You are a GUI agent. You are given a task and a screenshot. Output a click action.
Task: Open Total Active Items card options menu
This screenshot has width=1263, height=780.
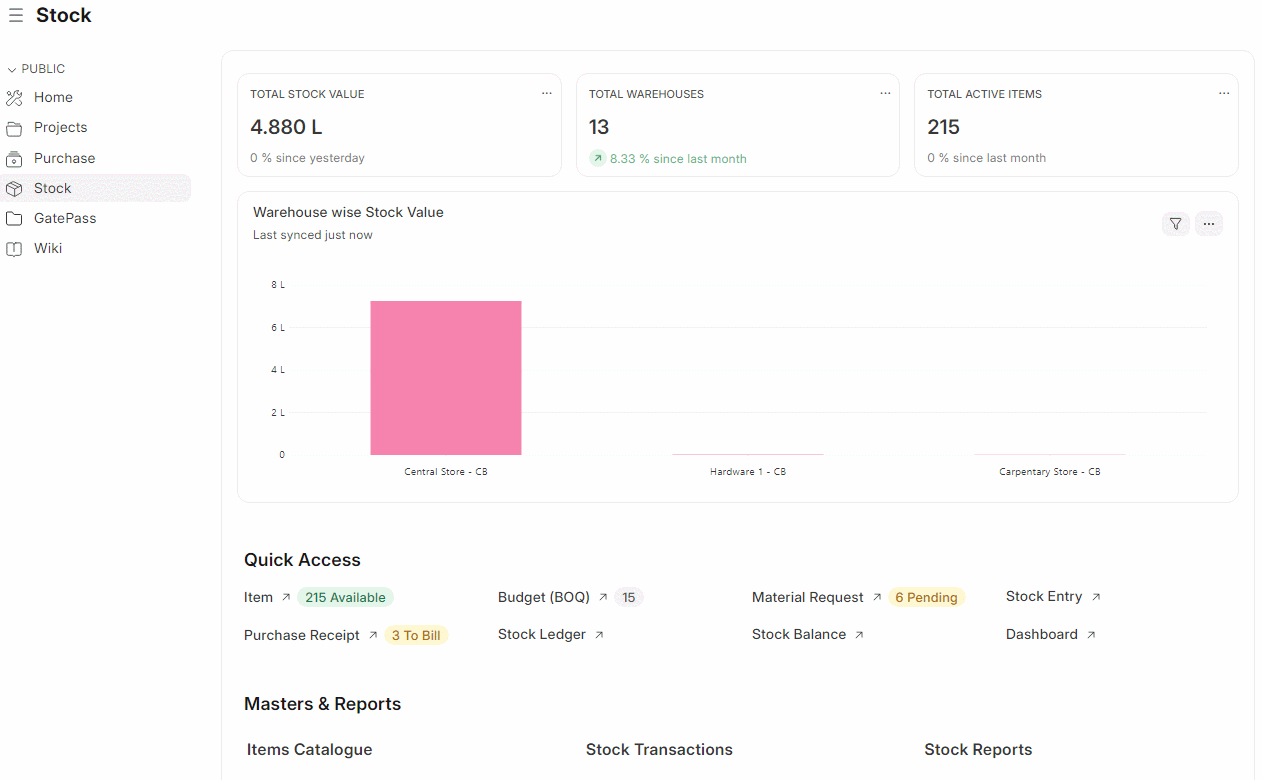pos(1224,93)
